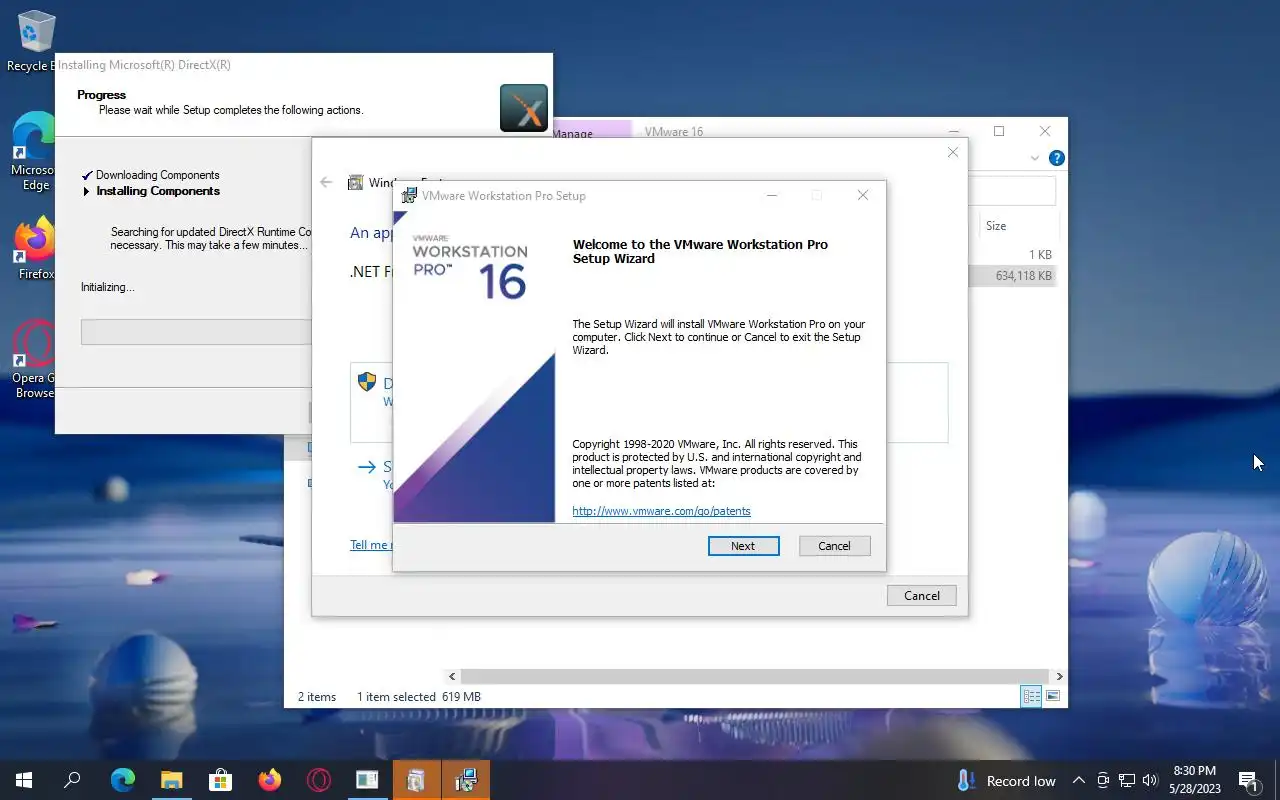This screenshot has width=1280, height=800.
Task: Close the Windows Features dialog with X
Action: [952, 152]
